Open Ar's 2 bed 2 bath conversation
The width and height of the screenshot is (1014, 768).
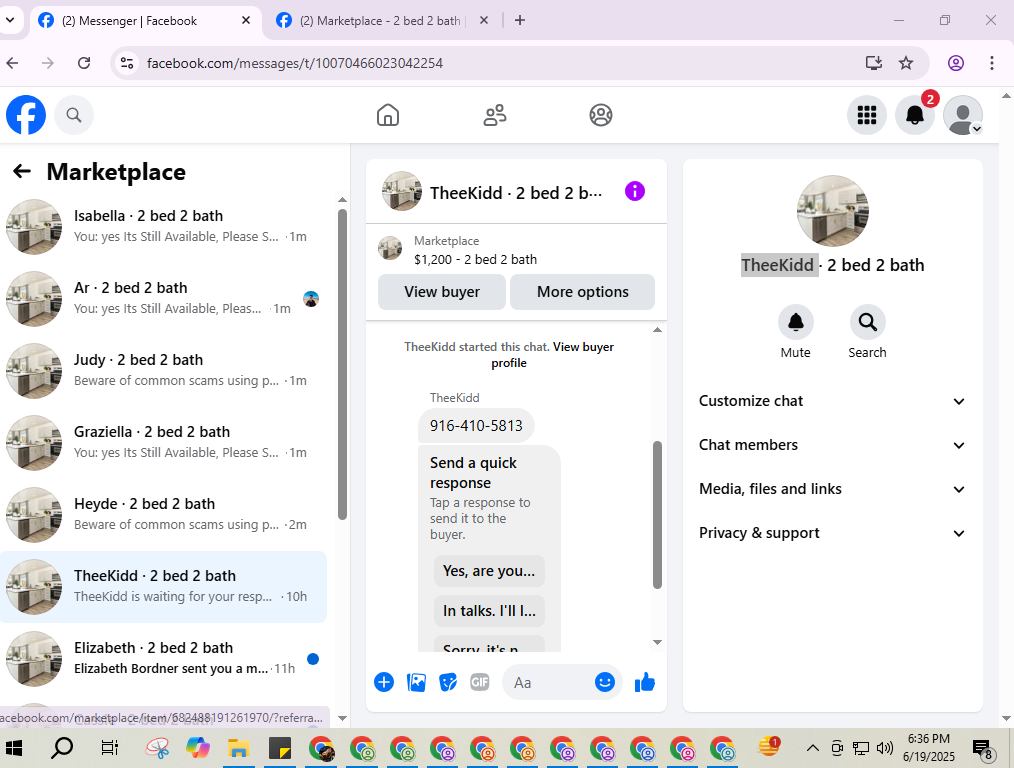click(x=164, y=298)
